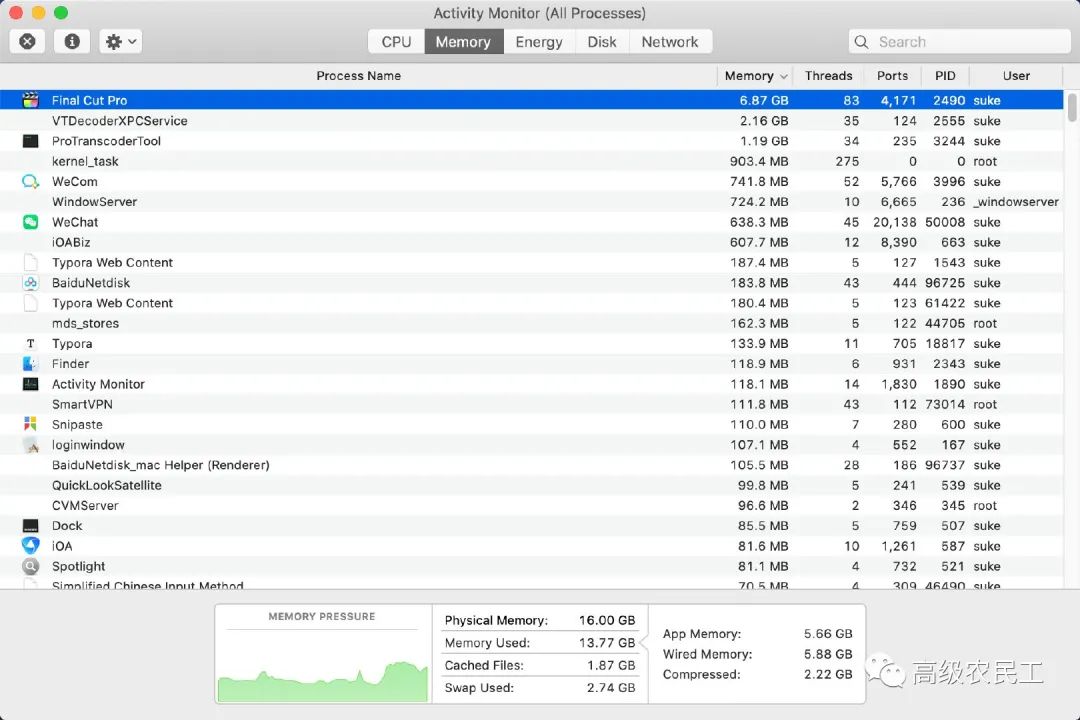The image size is (1080, 720).
Task: Click the Cached Files 1.87 GB value
Action: pos(611,666)
